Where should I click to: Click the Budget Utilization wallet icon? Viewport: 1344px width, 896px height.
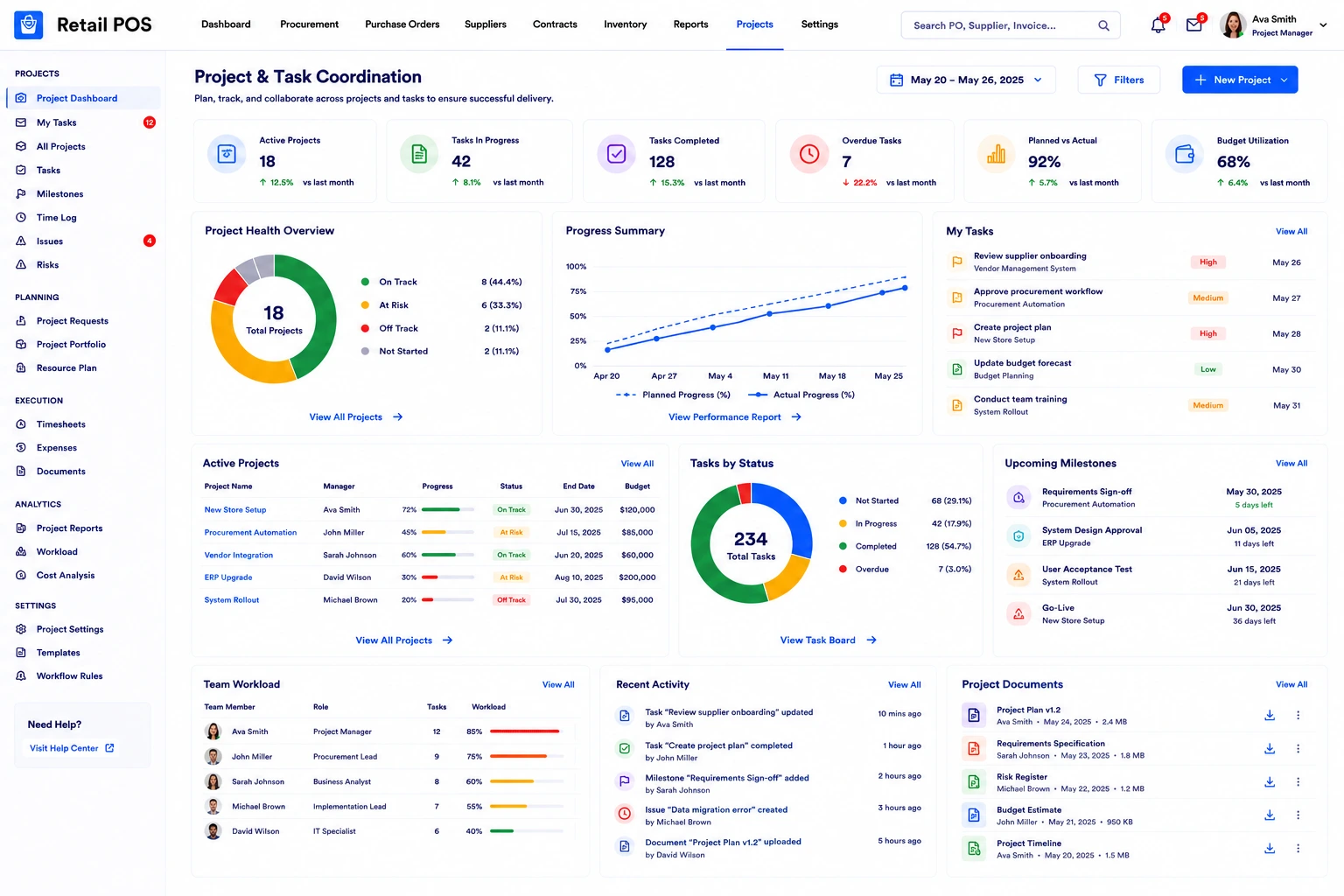(1185, 154)
